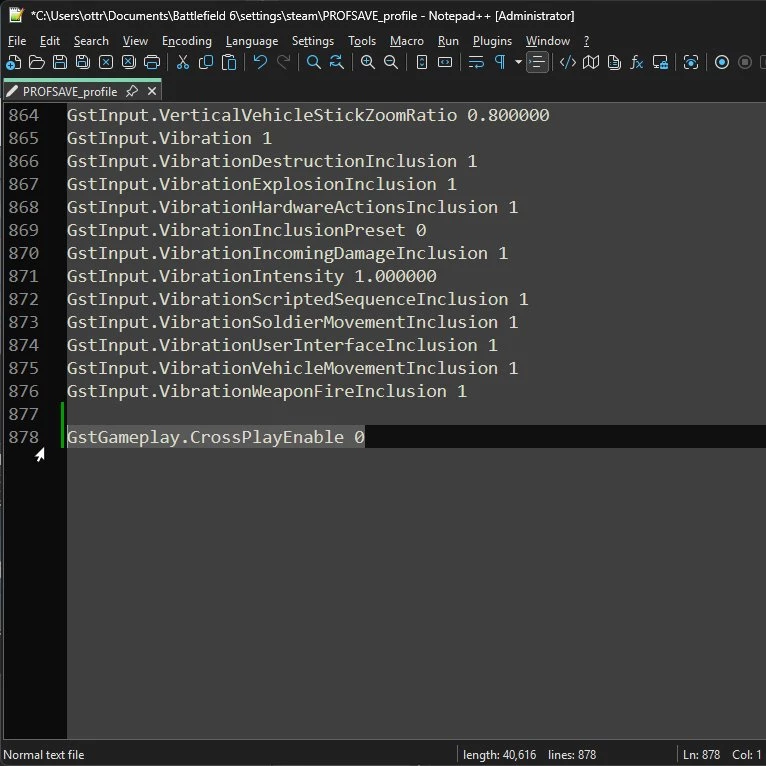
Task: Click the Undo arrow icon
Action: [x=260, y=62]
